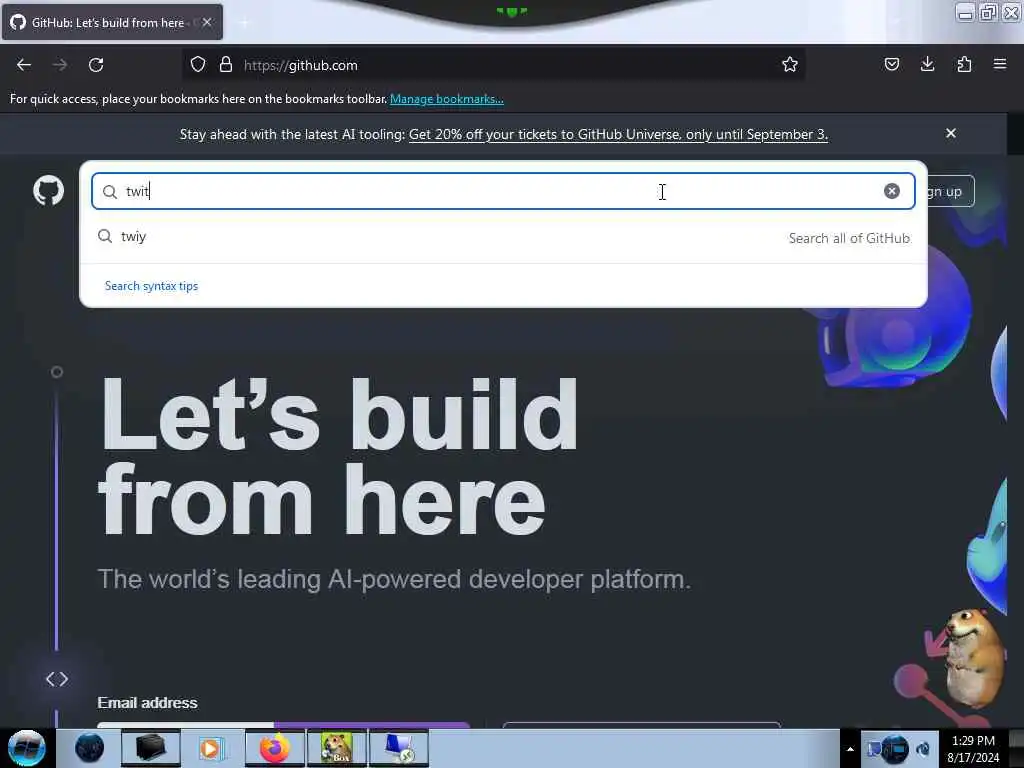Click the hamster mascot on the page

pyautogui.click(x=972, y=656)
